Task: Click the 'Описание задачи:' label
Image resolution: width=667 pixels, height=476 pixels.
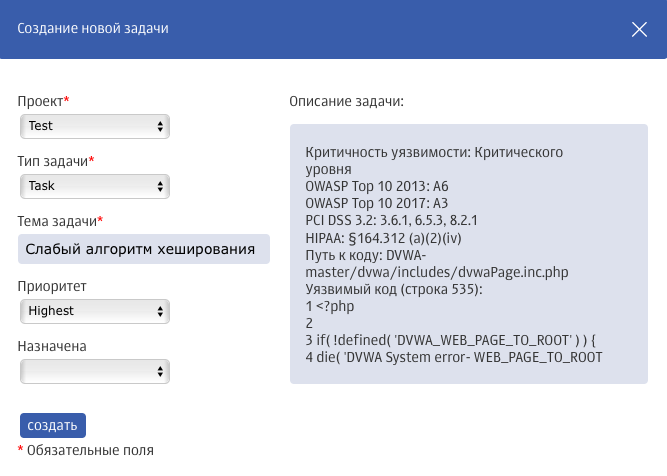Action: pos(346,101)
